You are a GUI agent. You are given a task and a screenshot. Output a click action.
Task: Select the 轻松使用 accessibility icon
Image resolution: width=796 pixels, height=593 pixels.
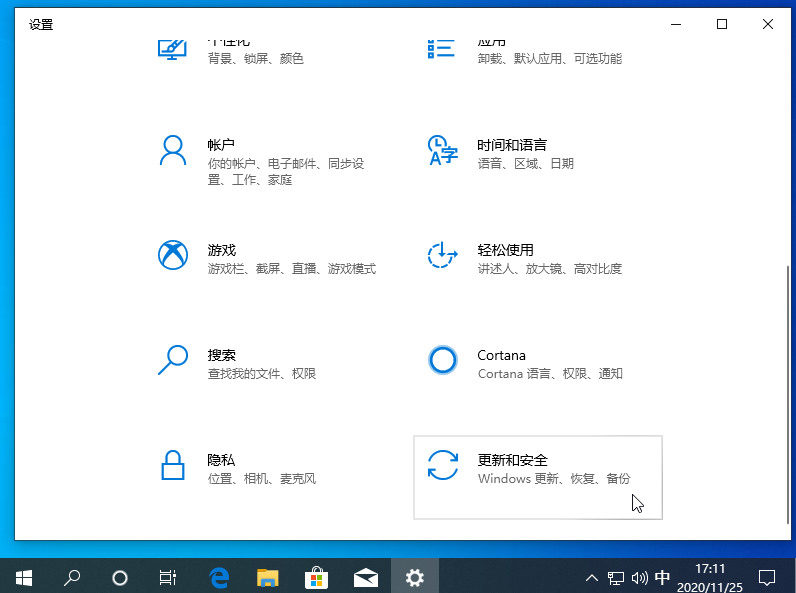click(x=442, y=255)
